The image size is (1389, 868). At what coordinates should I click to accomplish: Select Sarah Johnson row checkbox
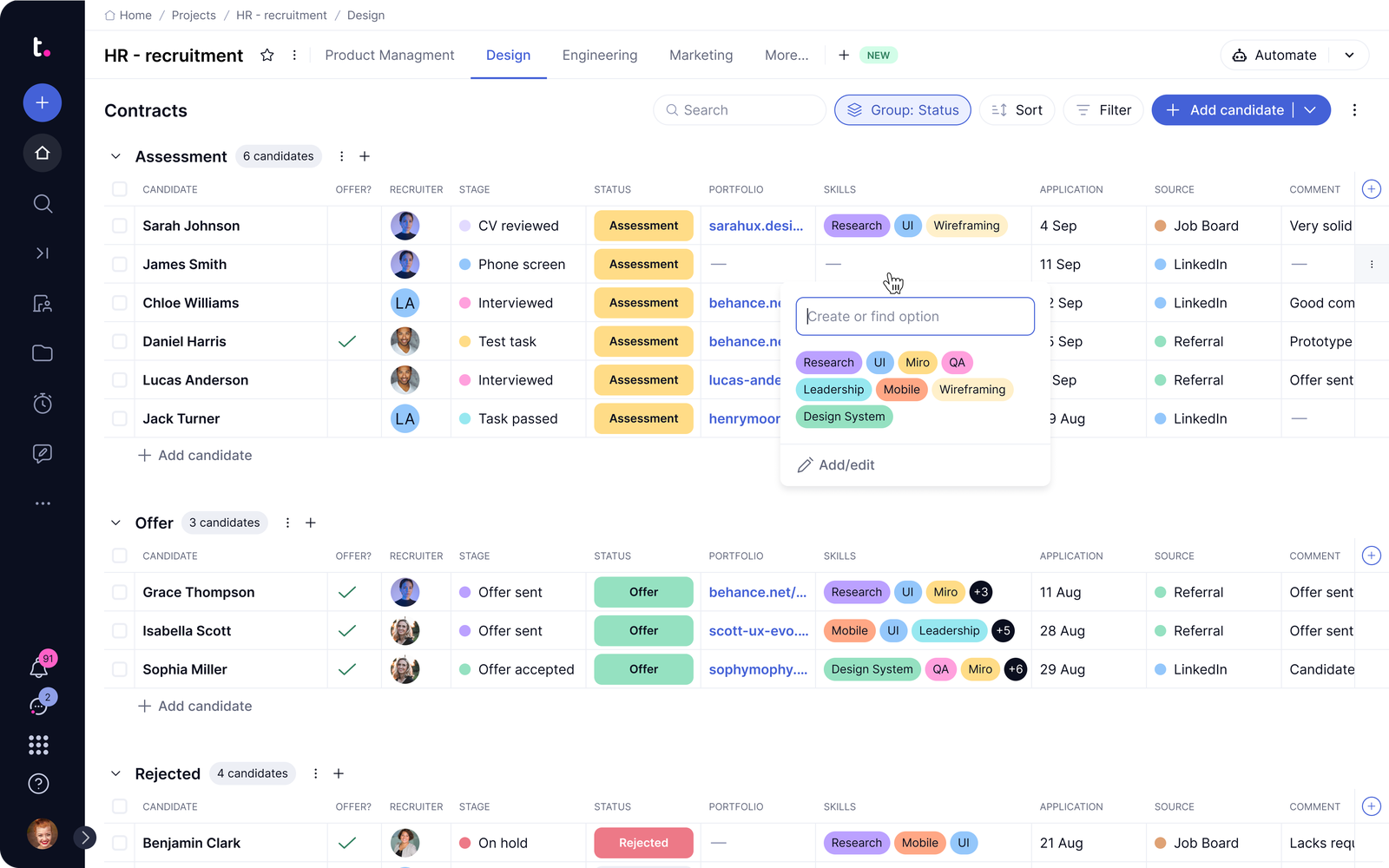tap(120, 226)
